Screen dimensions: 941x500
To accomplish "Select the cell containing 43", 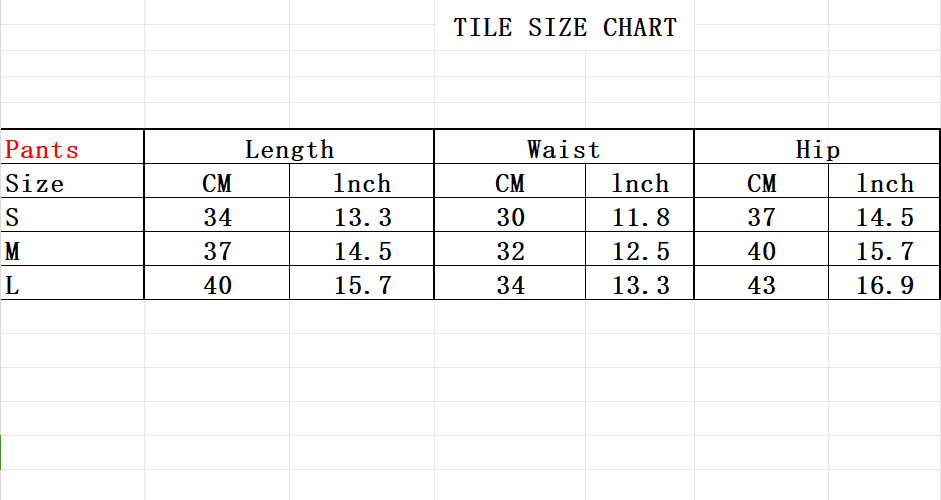I will (762, 283).
